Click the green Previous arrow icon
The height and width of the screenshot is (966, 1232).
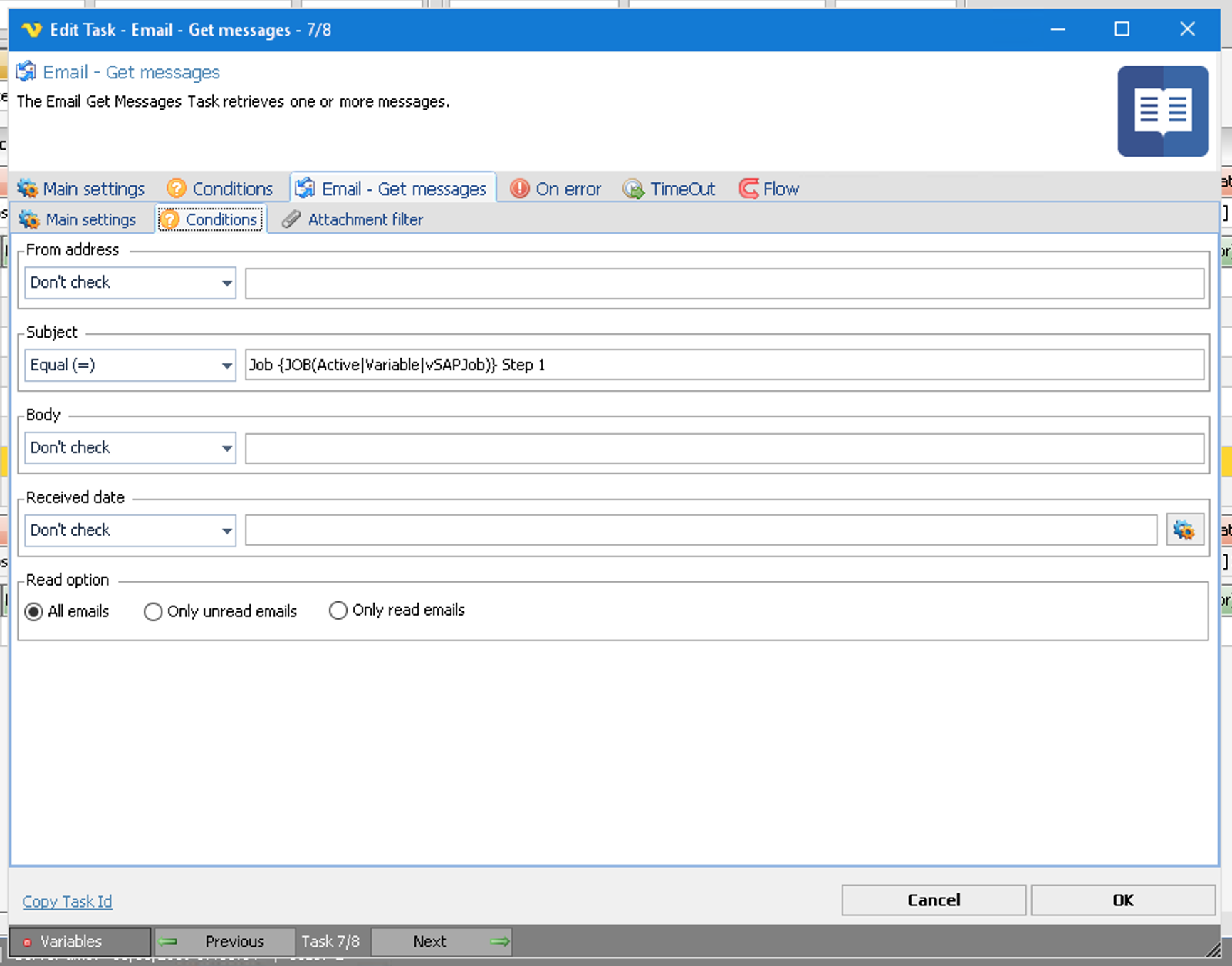click(x=169, y=942)
